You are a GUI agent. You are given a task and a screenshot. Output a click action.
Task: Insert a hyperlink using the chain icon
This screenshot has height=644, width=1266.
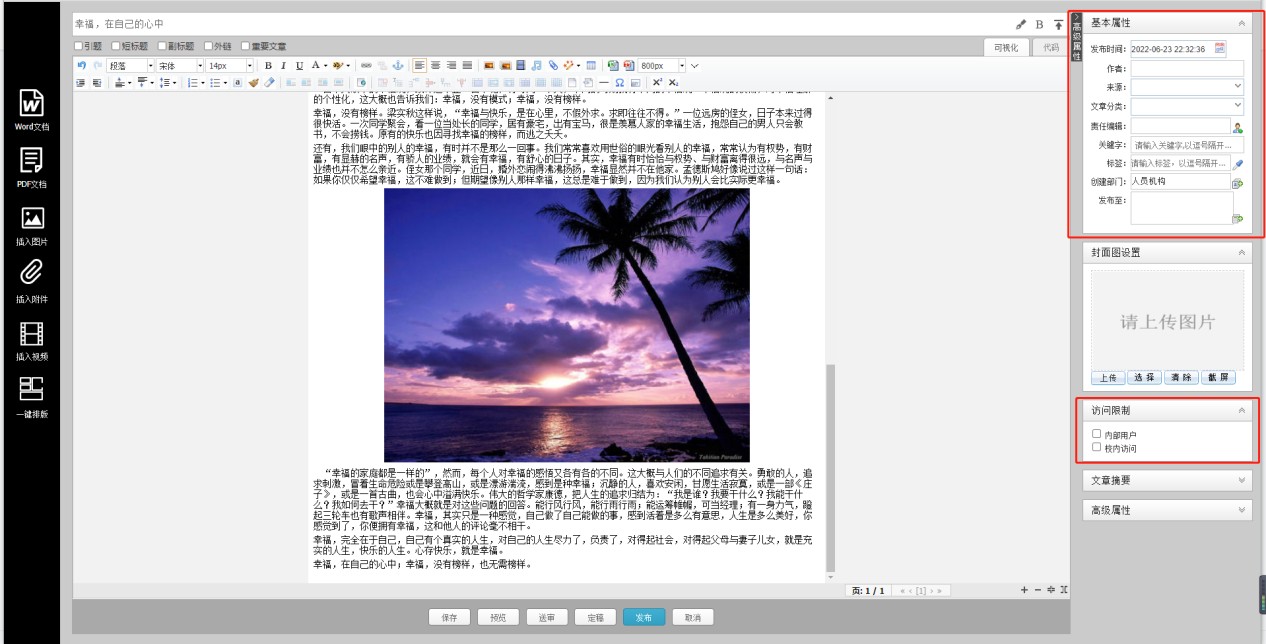click(x=366, y=65)
